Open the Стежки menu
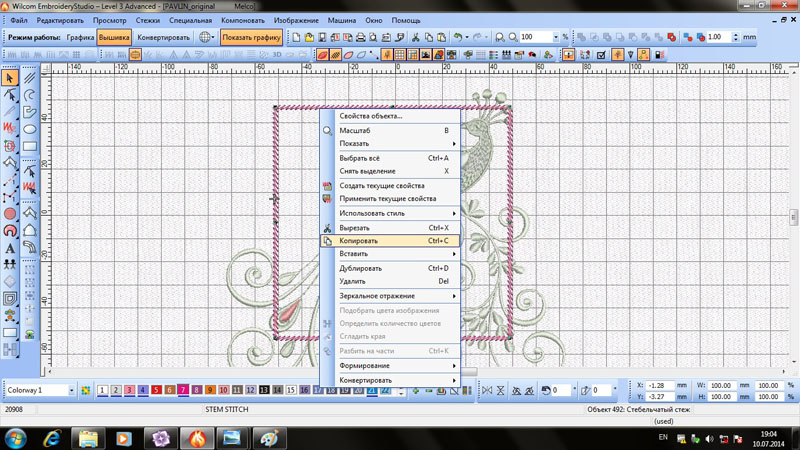Viewport: 800px width, 450px height. pyautogui.click(x=147, y=20)
